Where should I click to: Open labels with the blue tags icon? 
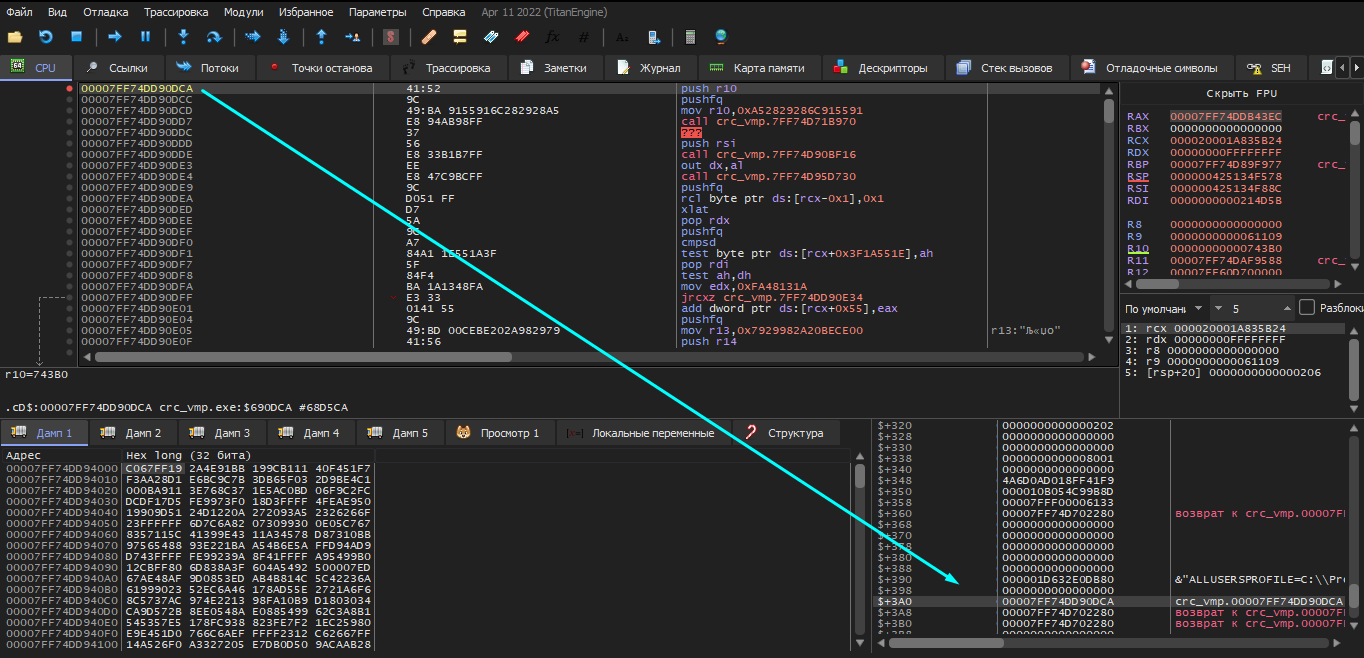pyautogui.click(x=490, y=37)
